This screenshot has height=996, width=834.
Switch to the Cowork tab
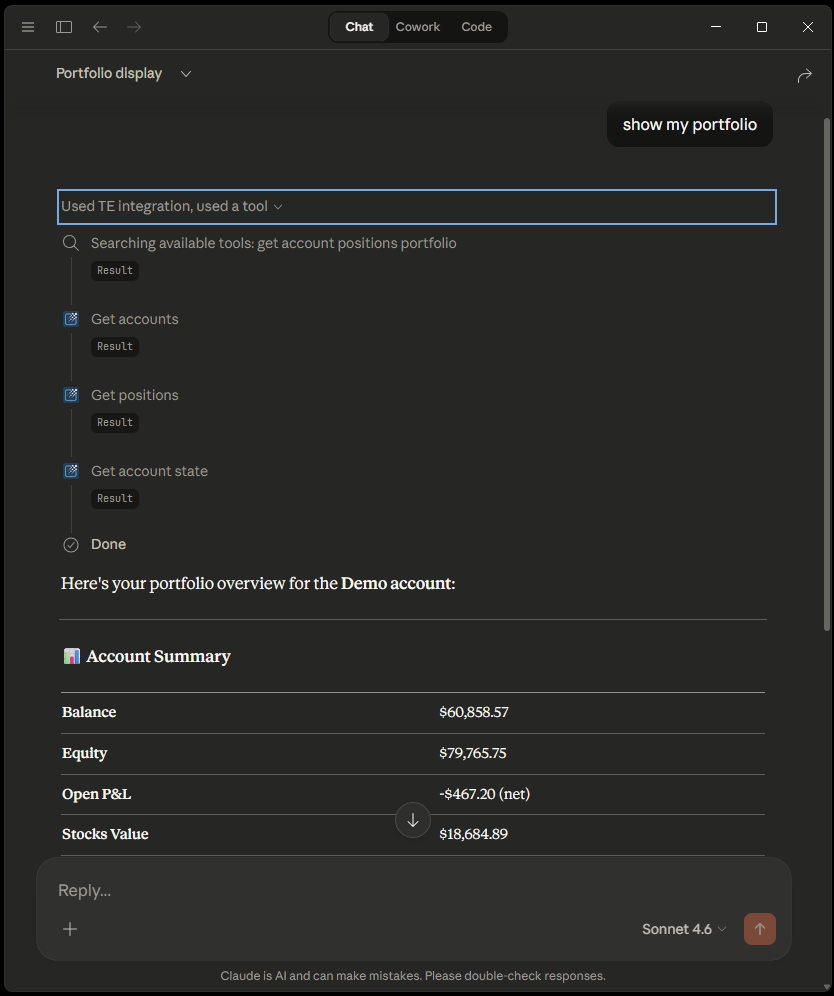tap(417, 27)
